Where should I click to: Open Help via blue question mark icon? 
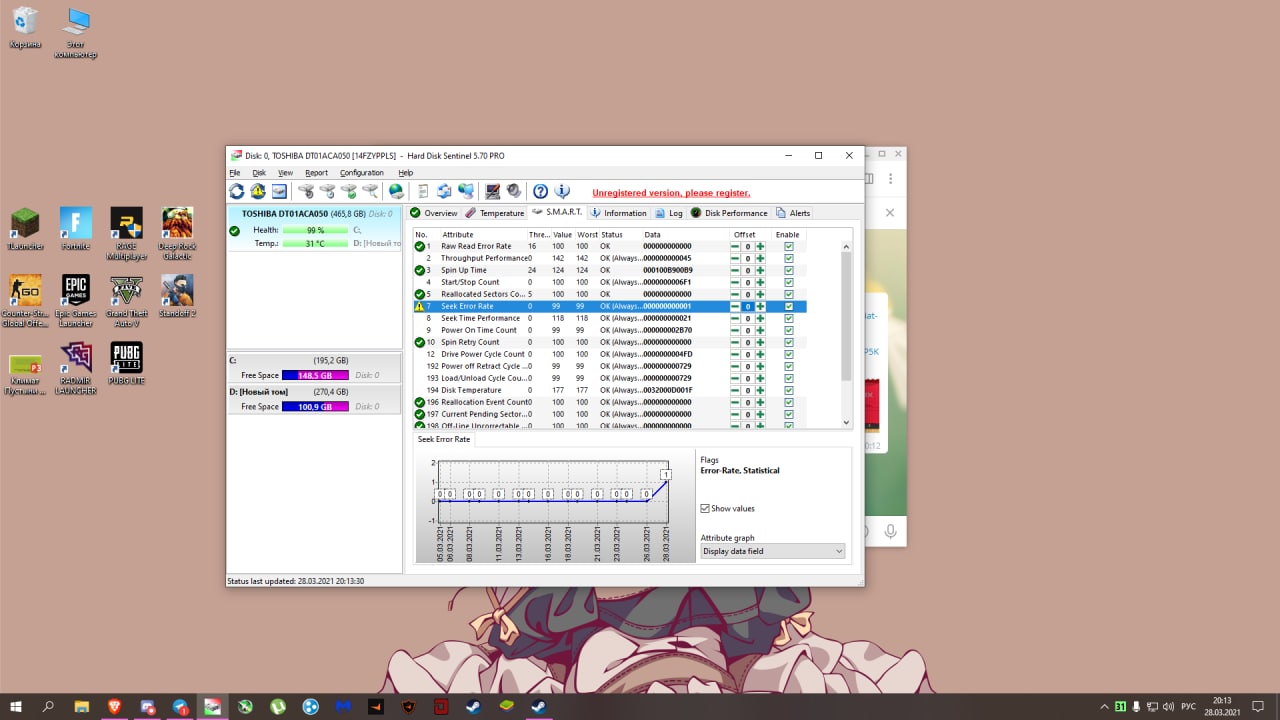540,191
